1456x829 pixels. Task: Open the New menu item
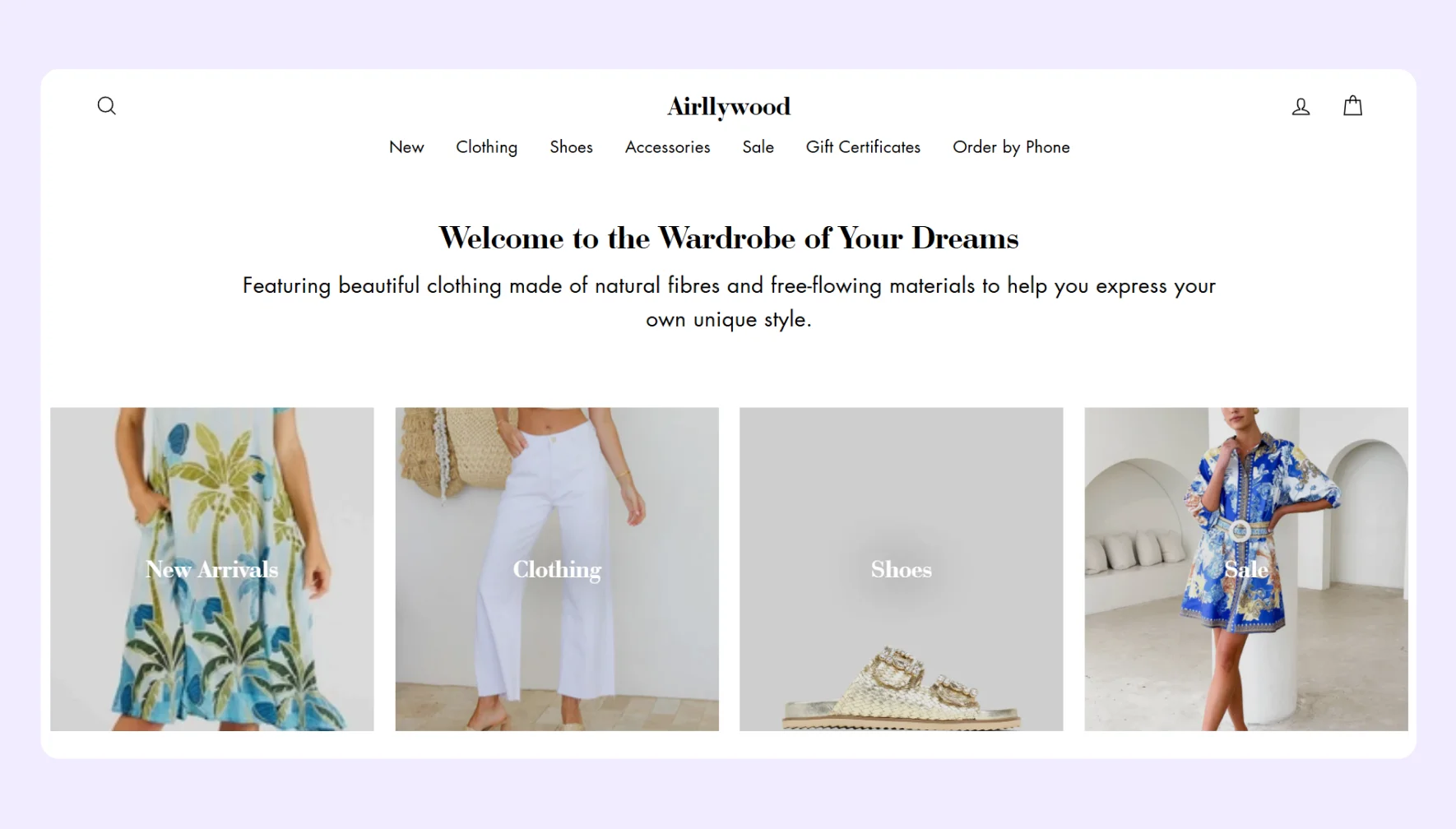point(406,147)
